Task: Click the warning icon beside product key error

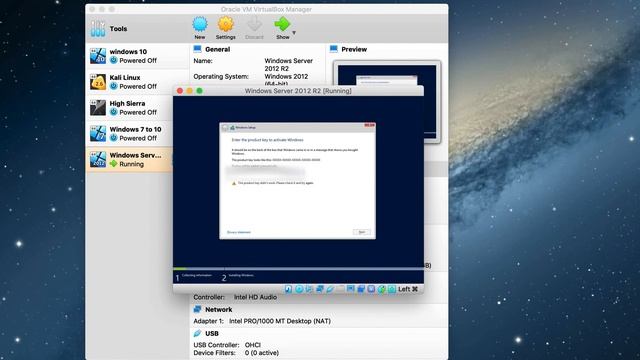Action: [x=234, y=183]
